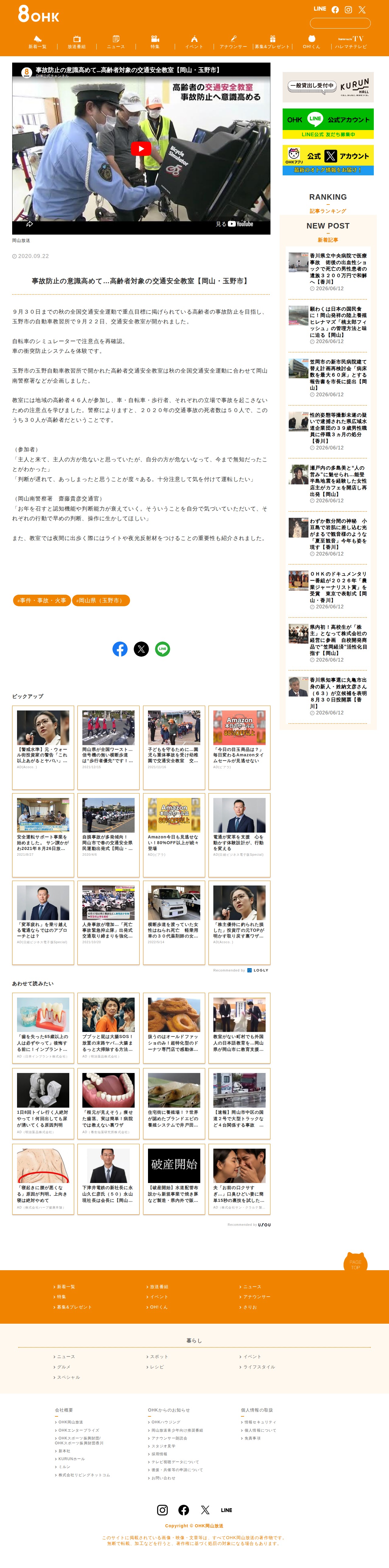Open ハレマチテレビ navigation item
The width and height of the screenshot is (389, 1568).
[x=351, y=42]
